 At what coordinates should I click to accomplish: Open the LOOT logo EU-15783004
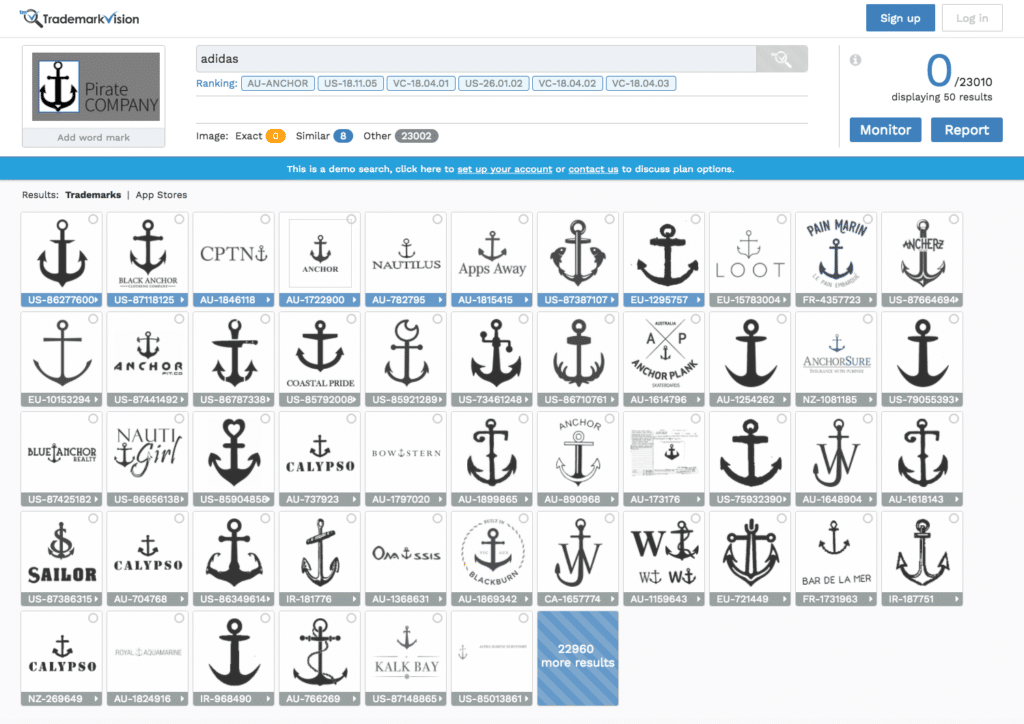pyautogui.click(x=750, y=254)
